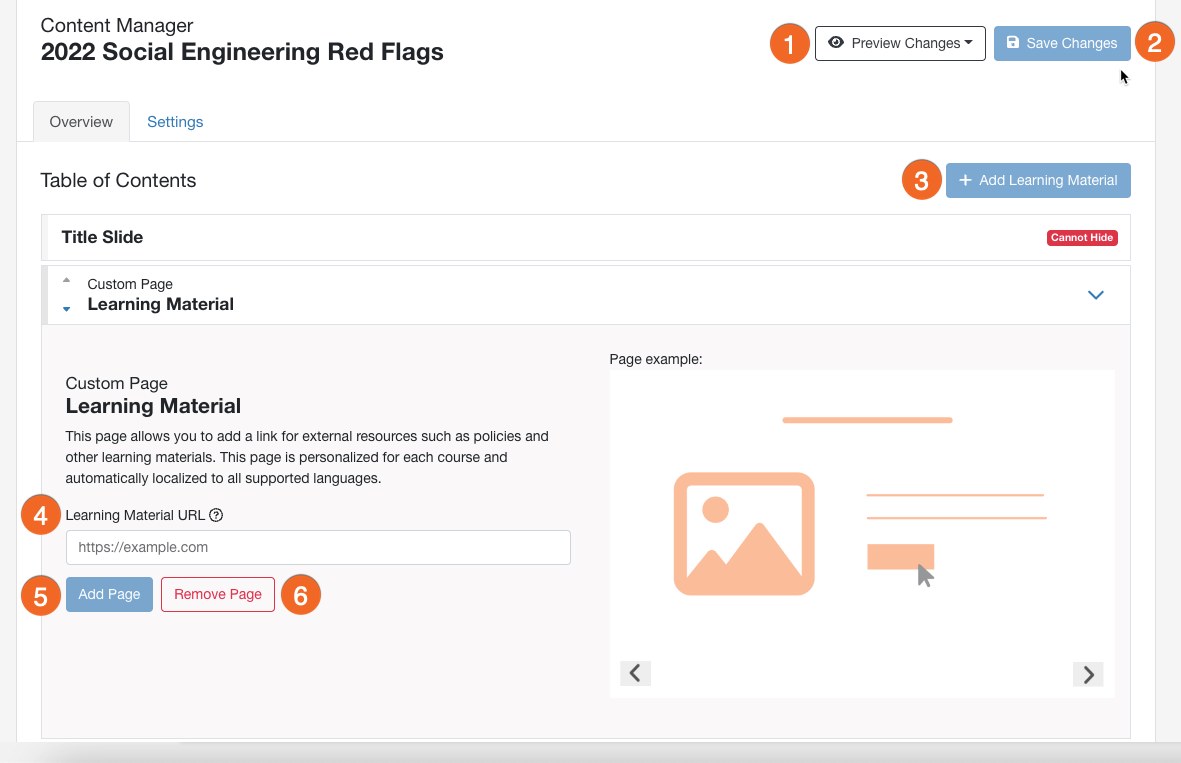
Task: Move Learning Material page up with up arrow
Action: (x=66, y=283)
